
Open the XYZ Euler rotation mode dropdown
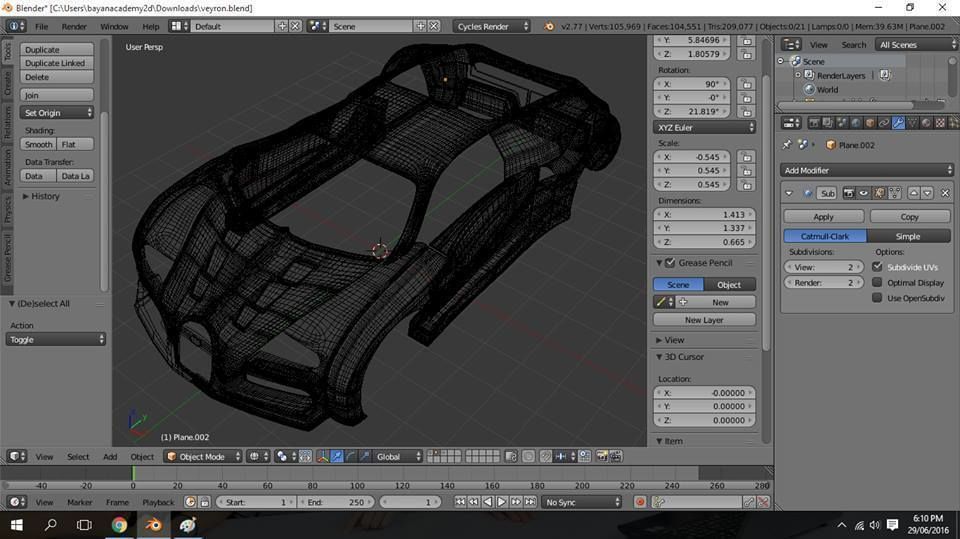click(x=705, y=127)
